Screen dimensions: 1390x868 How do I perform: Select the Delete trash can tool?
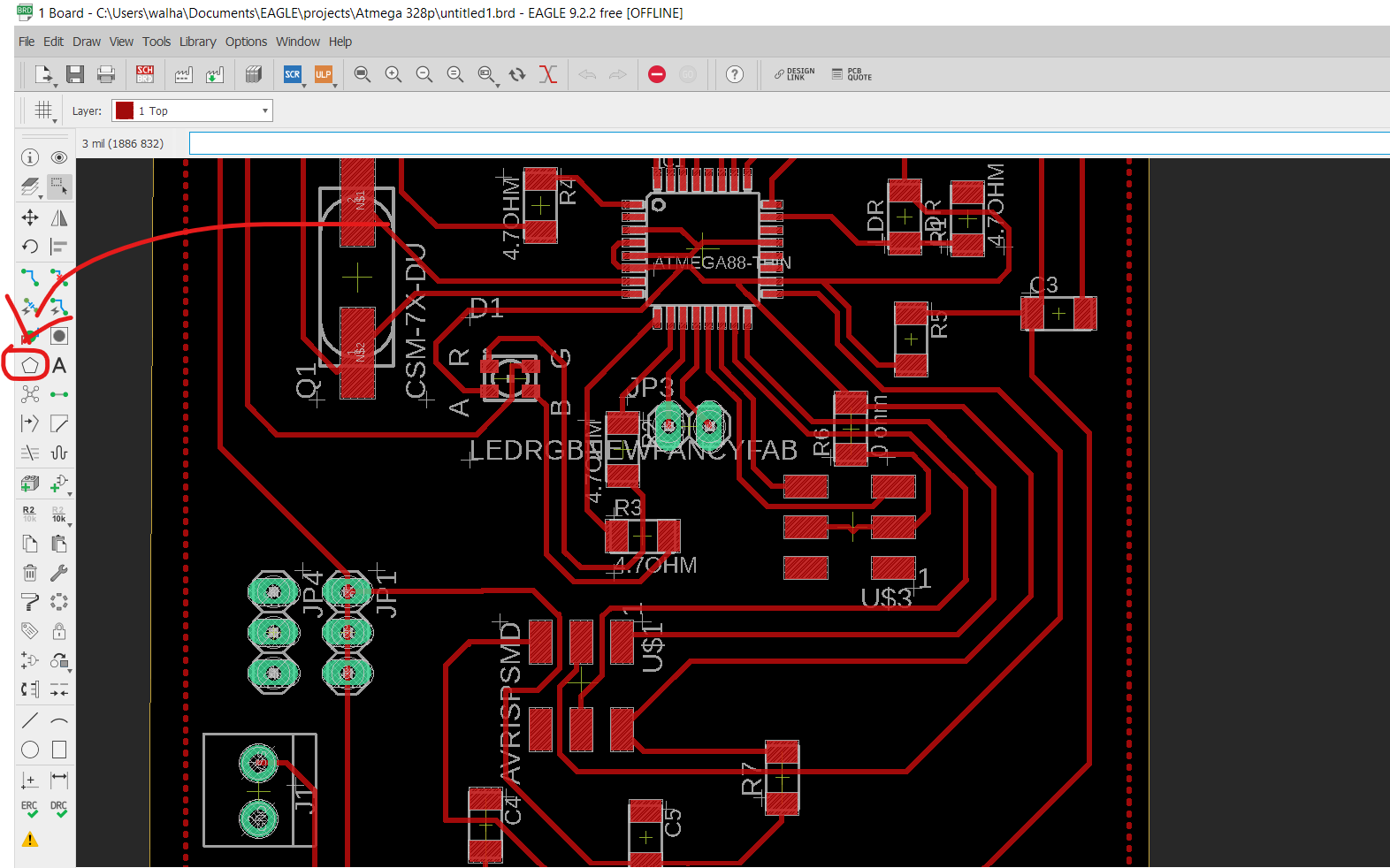pyautogui.click(x=30, y=573)
